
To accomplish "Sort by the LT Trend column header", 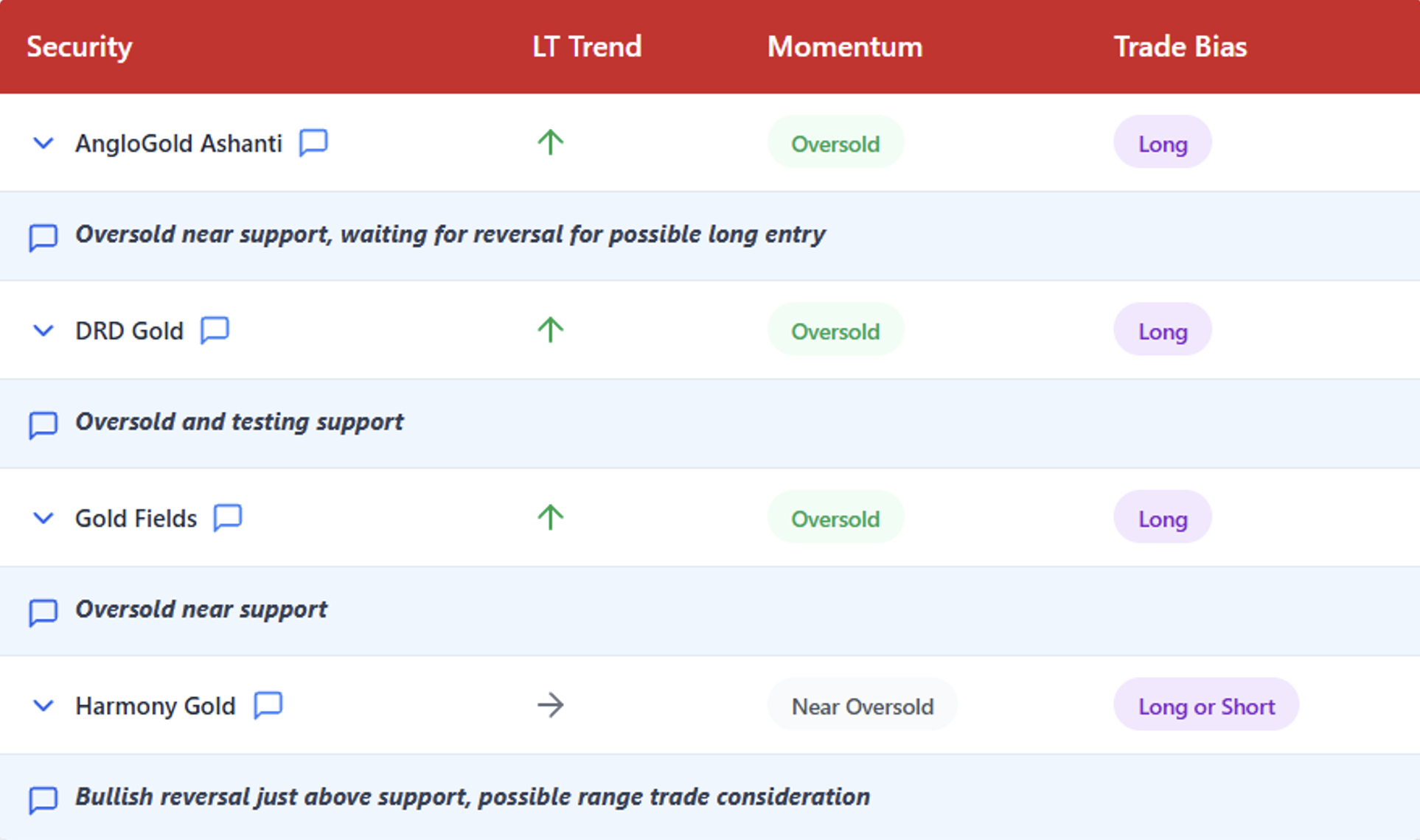I will pyautogui.click(x=587, y=46).
